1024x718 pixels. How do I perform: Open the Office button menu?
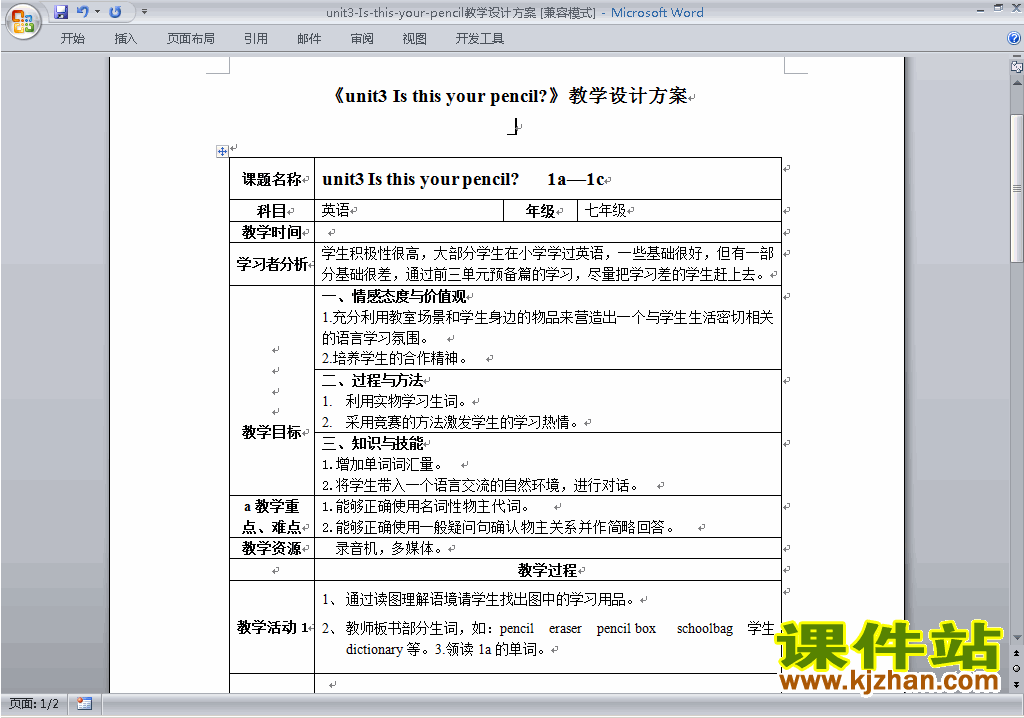pos(23,21)
